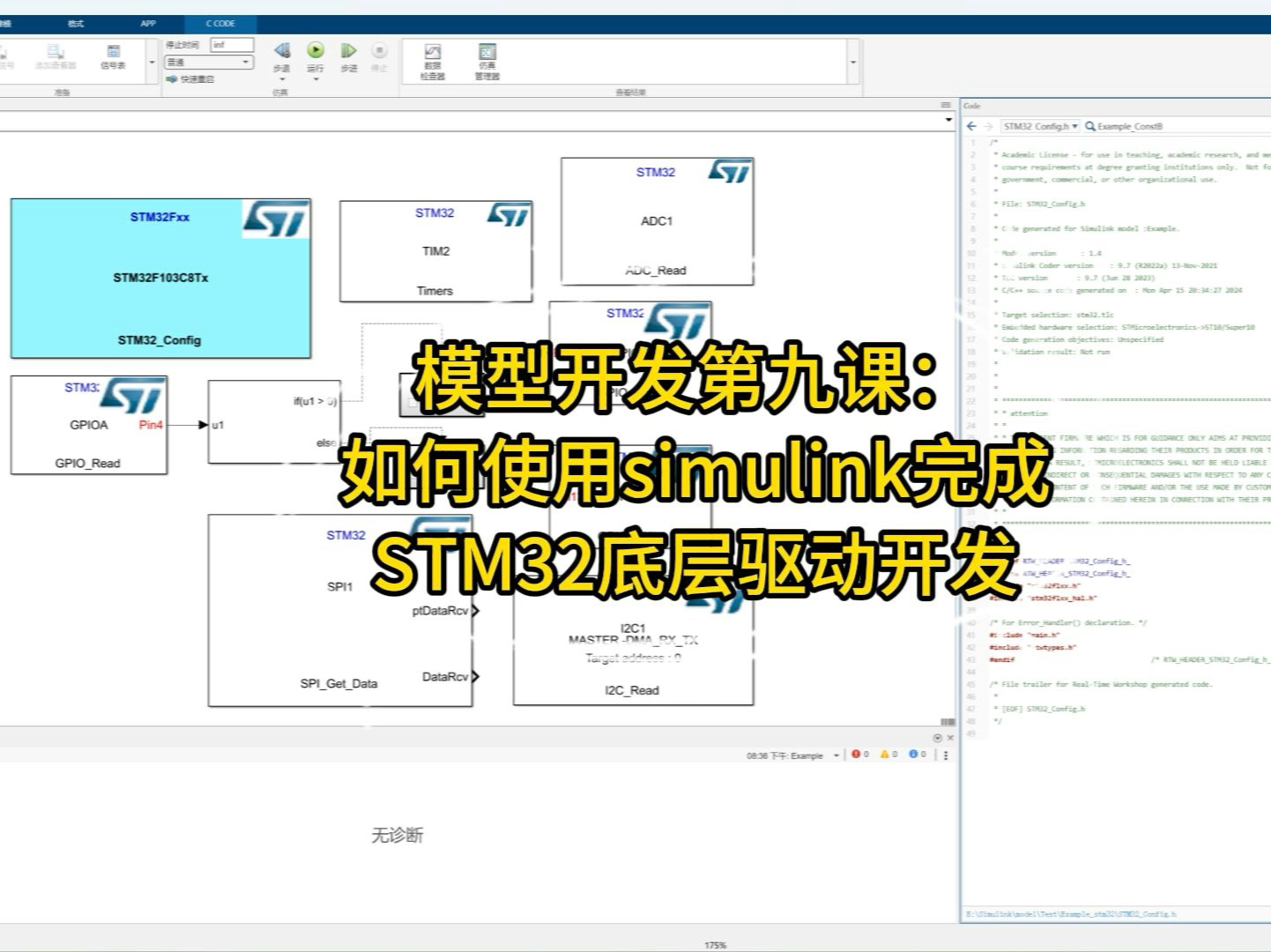Click the 175% zoom level in status bar
The width and height of the screenshot is (1271, 952).
coord(715,946)
